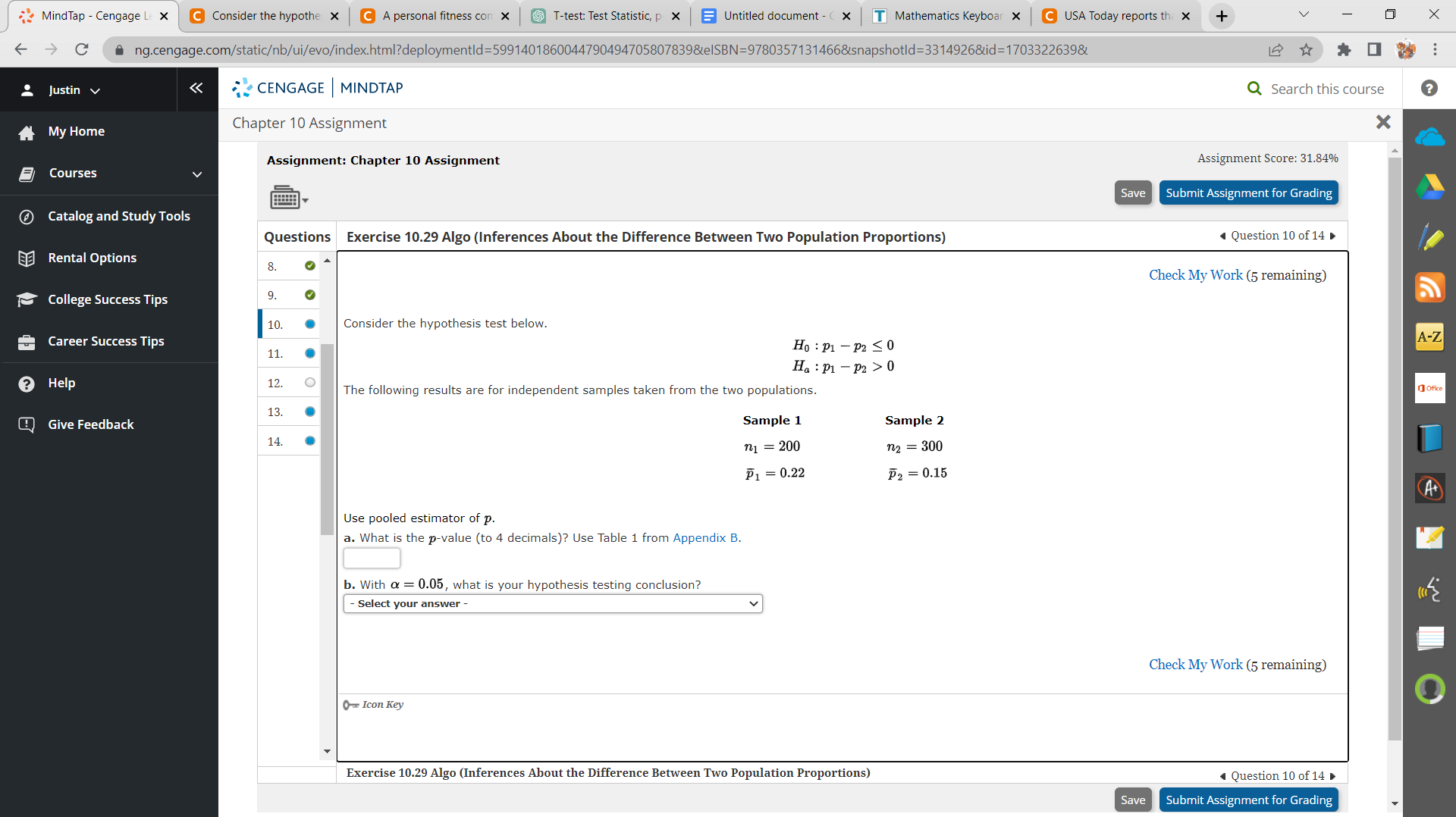Open the A-Z dictionary icon in right sidebar
Viewport: 1456px width, 817px height.
tap(1429, 337)
